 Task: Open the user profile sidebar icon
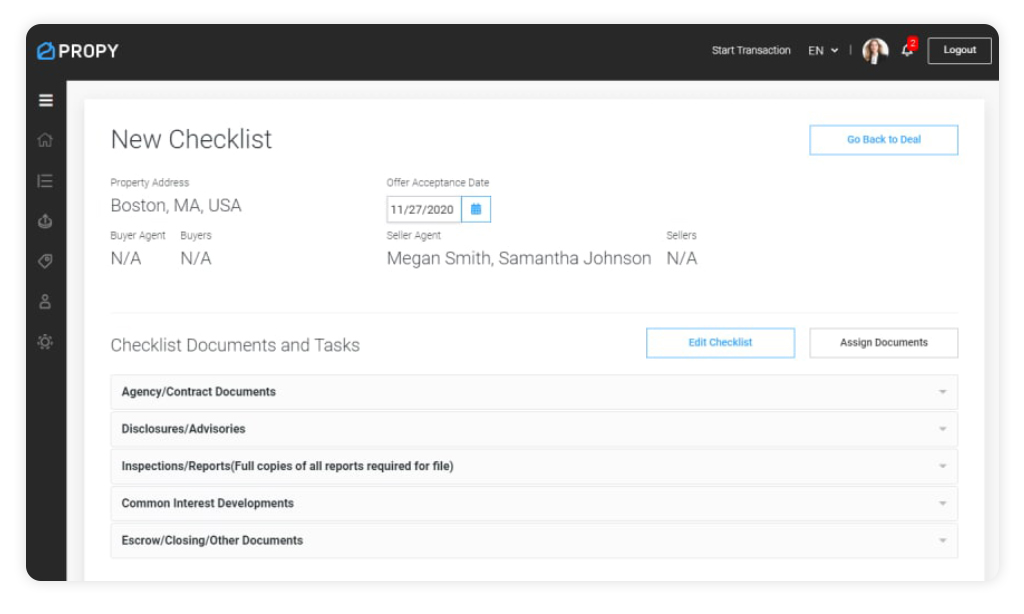point(45,301)
